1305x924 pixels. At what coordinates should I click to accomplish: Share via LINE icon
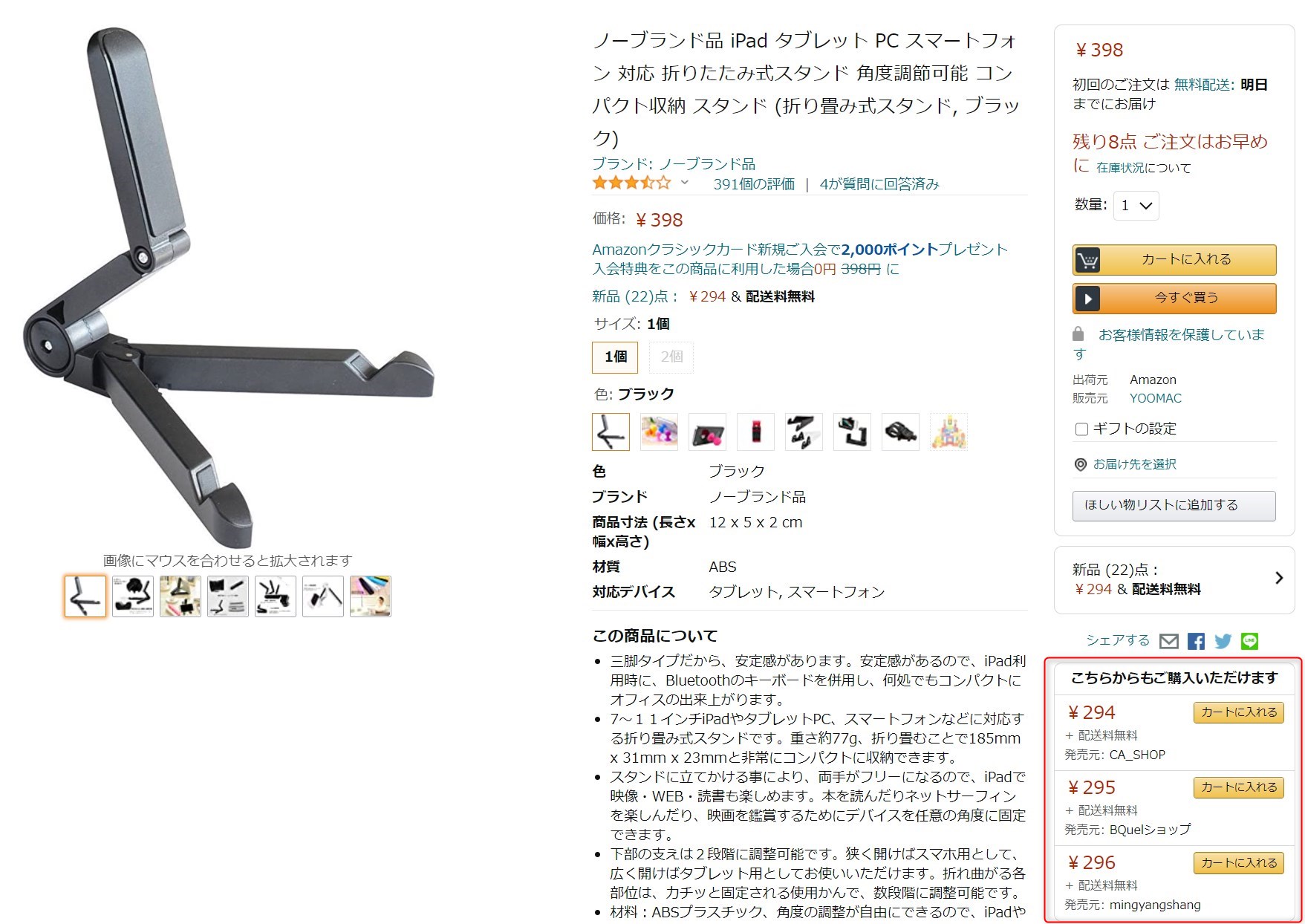(1250, 641)
